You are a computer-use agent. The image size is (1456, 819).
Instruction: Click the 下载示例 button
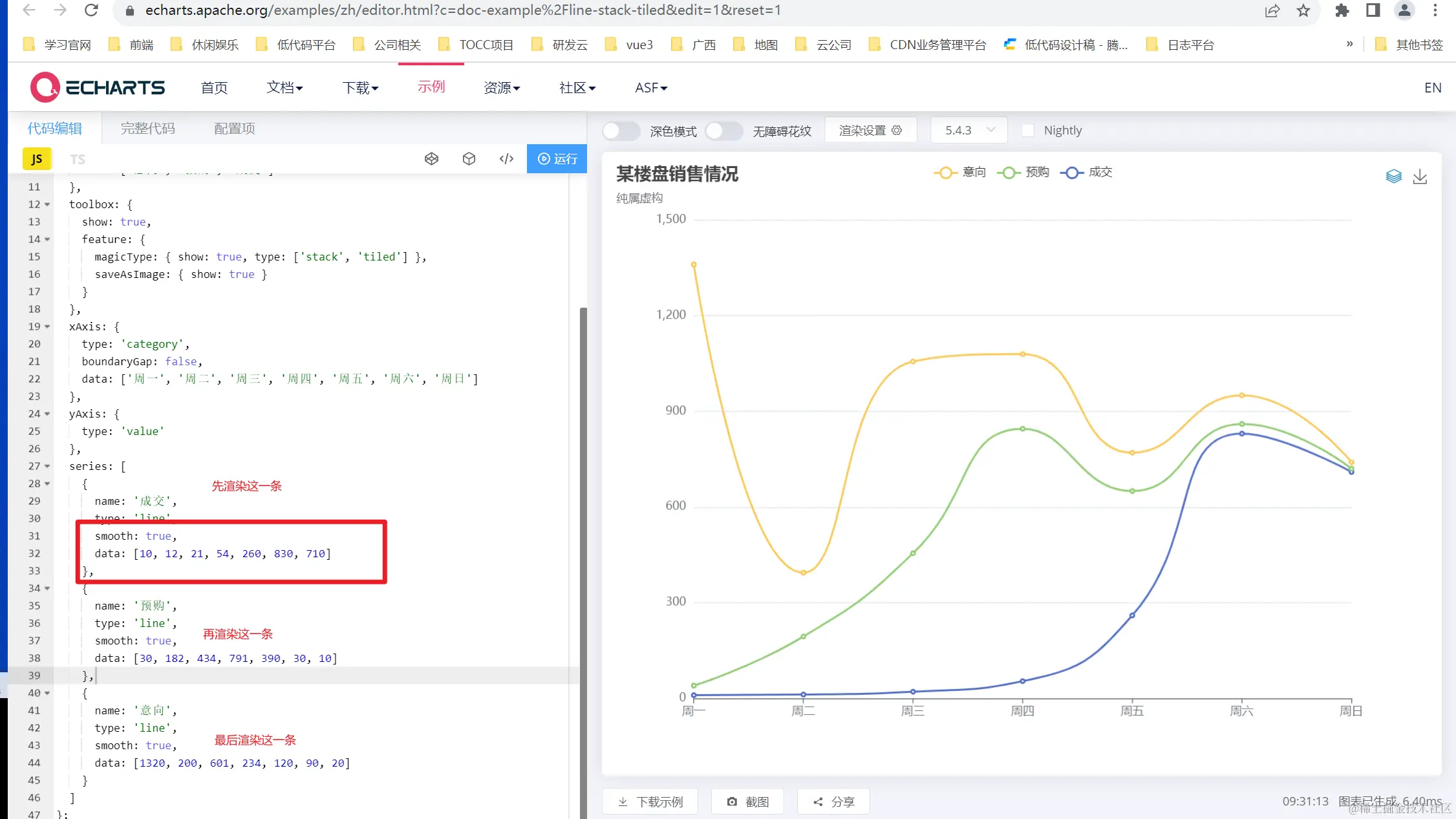click(x=650, y=802)
